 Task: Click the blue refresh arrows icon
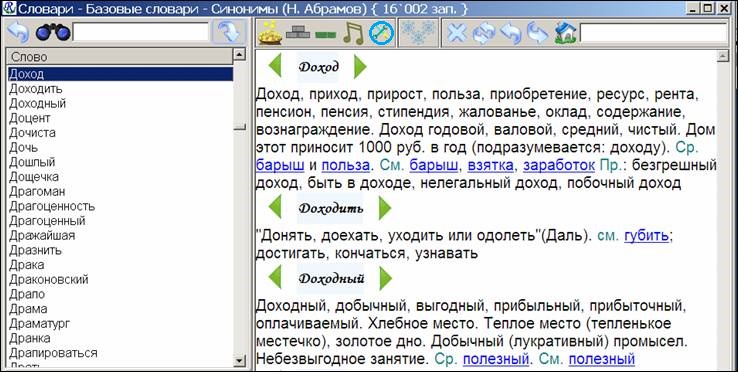coord(484,34)
